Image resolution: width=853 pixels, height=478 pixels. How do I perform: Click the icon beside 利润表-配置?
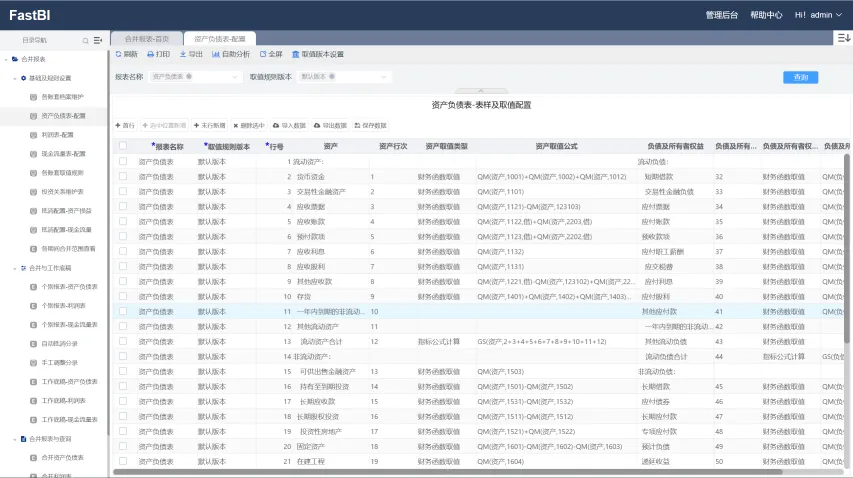(x=33, y=135)
